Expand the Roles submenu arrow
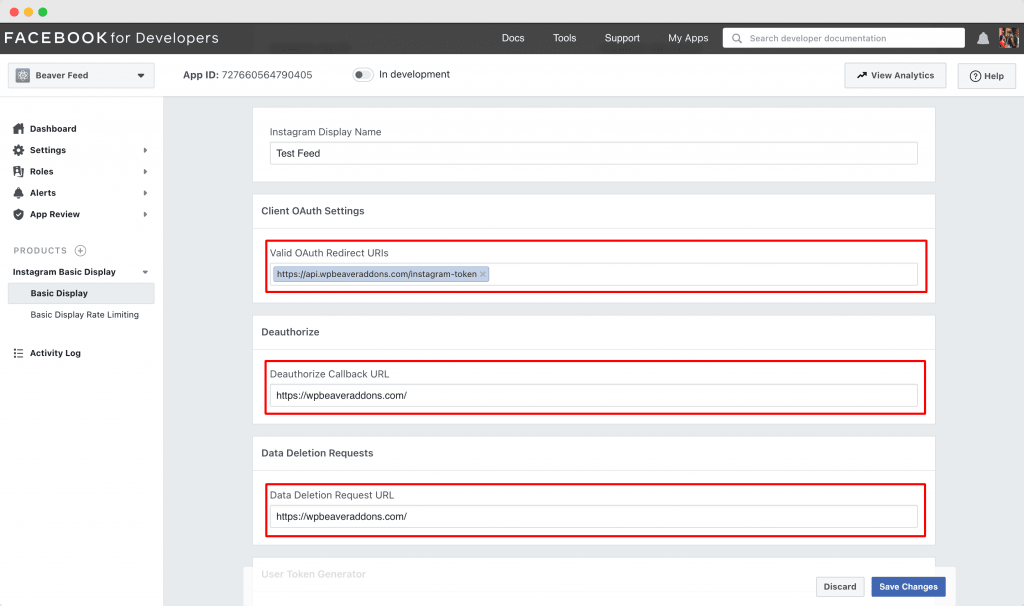 click(x=145, y=172)
